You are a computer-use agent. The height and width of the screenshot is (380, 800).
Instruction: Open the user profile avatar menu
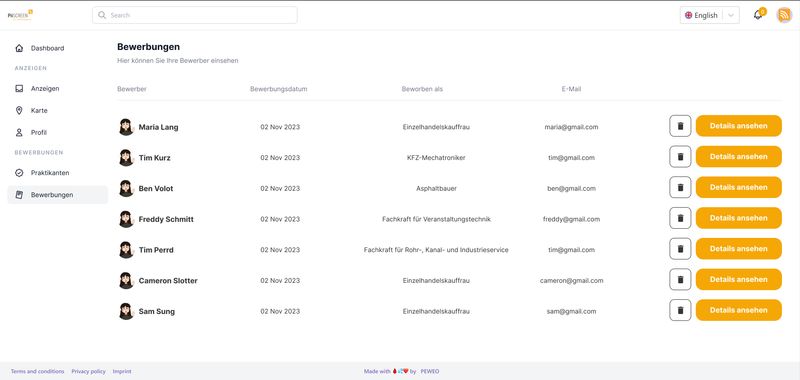click(x=784, y=15)
